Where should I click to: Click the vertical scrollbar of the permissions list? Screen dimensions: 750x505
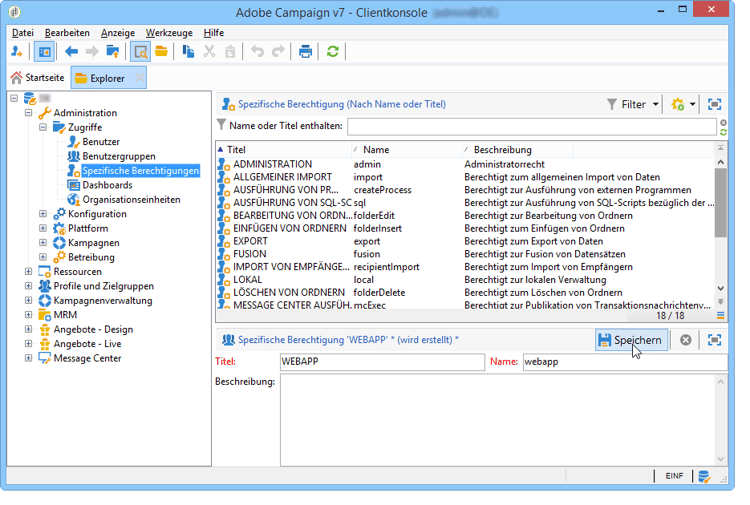click(x=721, y=200)
